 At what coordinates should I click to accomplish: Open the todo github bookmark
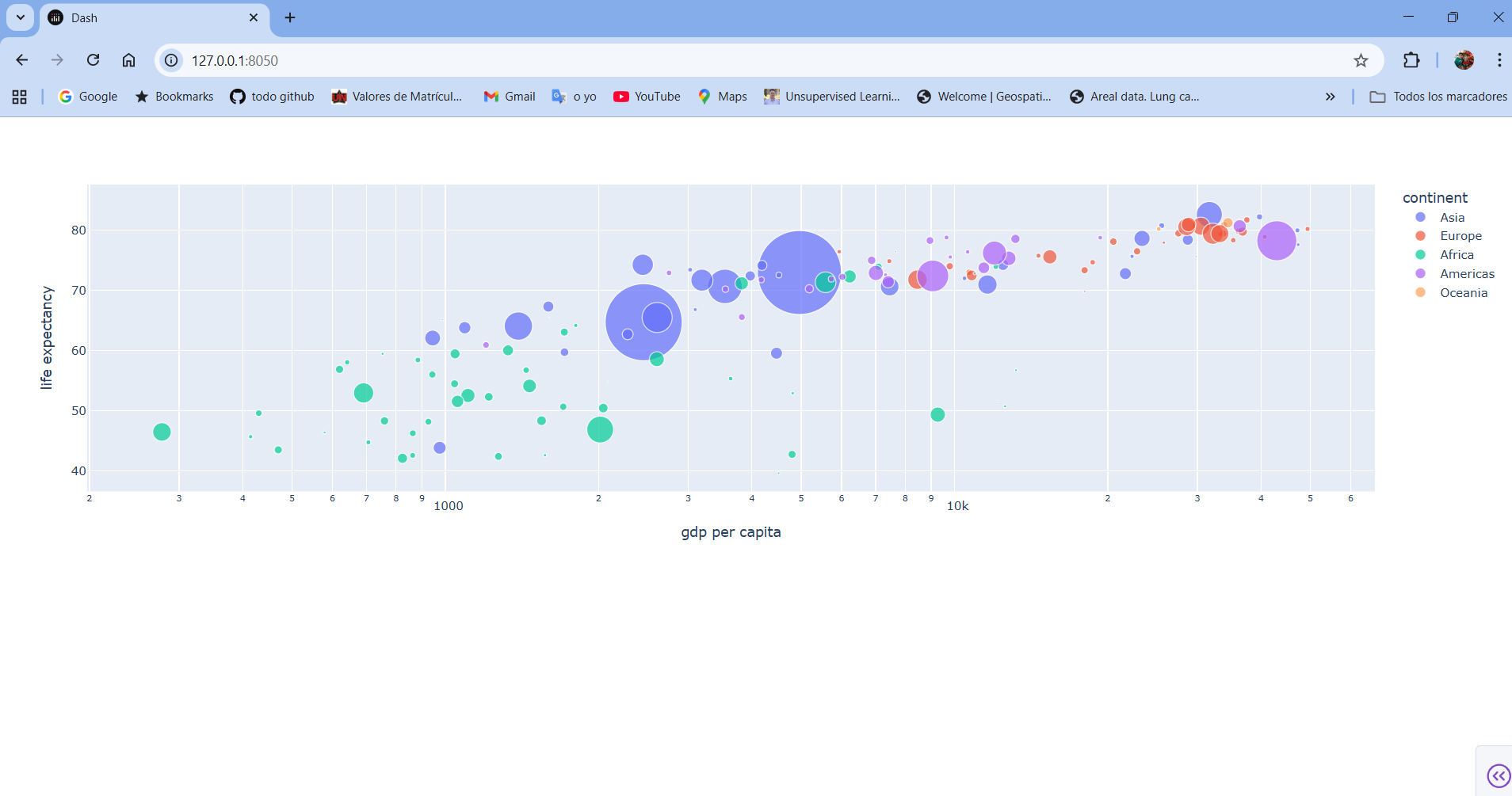tap(272, 97)
